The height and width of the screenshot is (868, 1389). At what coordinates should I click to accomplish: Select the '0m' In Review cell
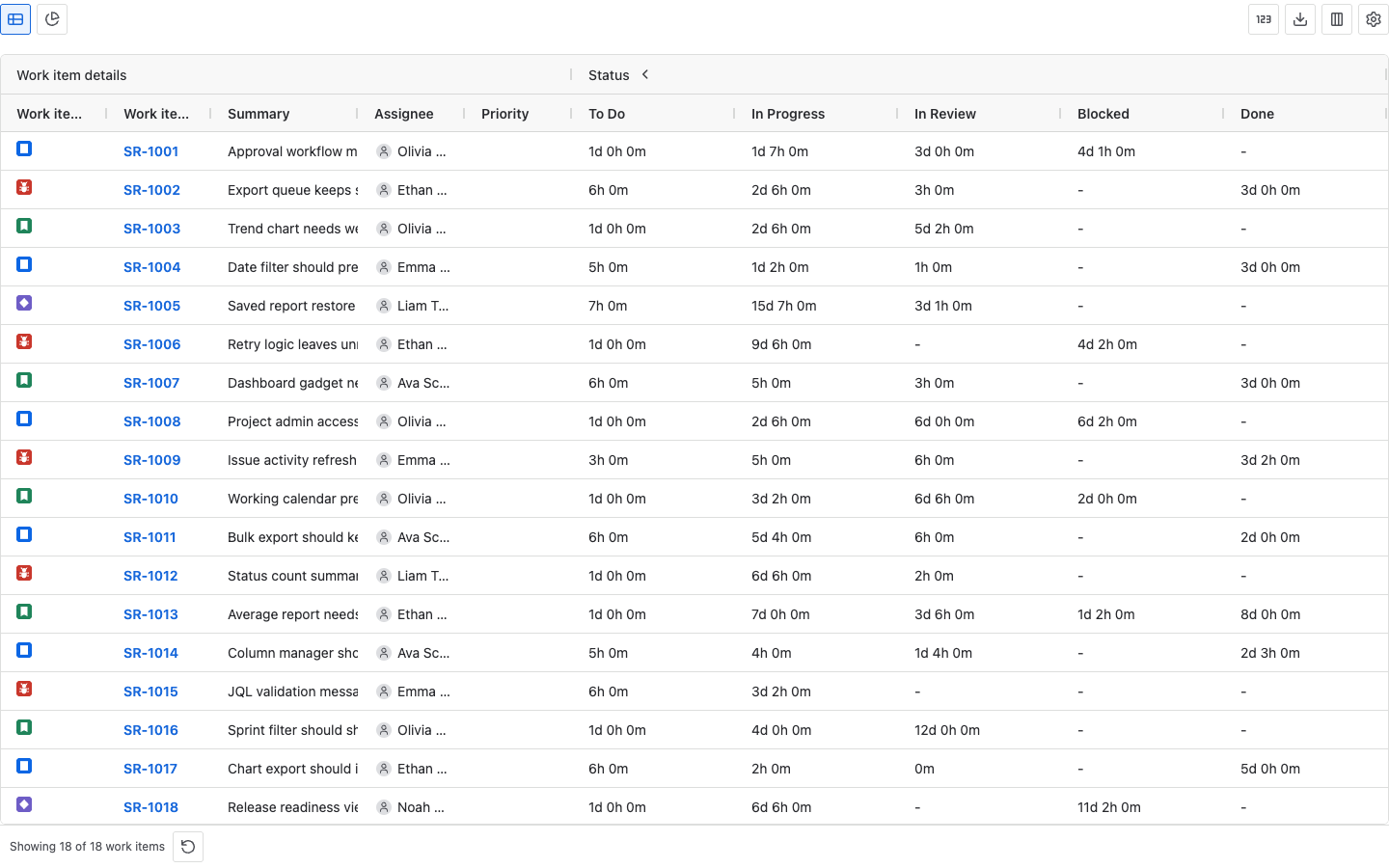tap(924, 769)
